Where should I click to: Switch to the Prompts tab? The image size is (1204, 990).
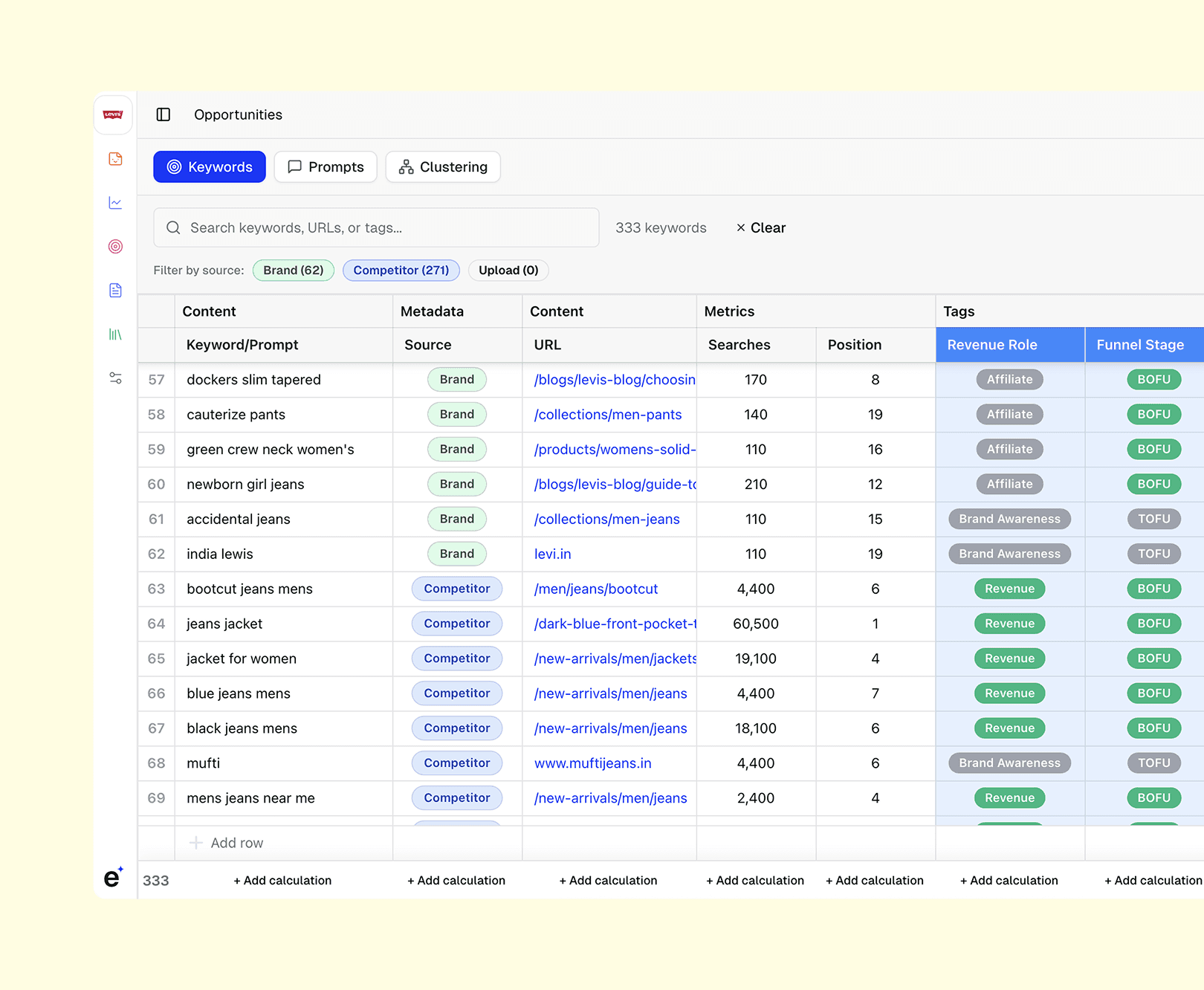coord(326,167)
